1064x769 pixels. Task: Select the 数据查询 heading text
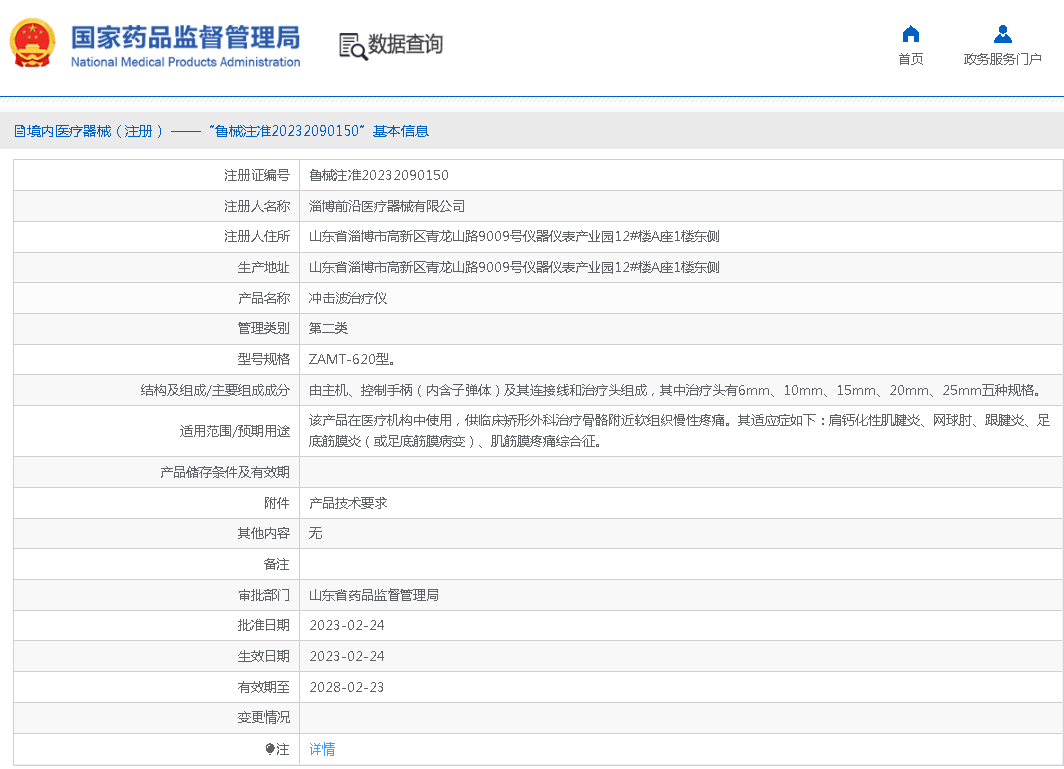tap(405, 45)
